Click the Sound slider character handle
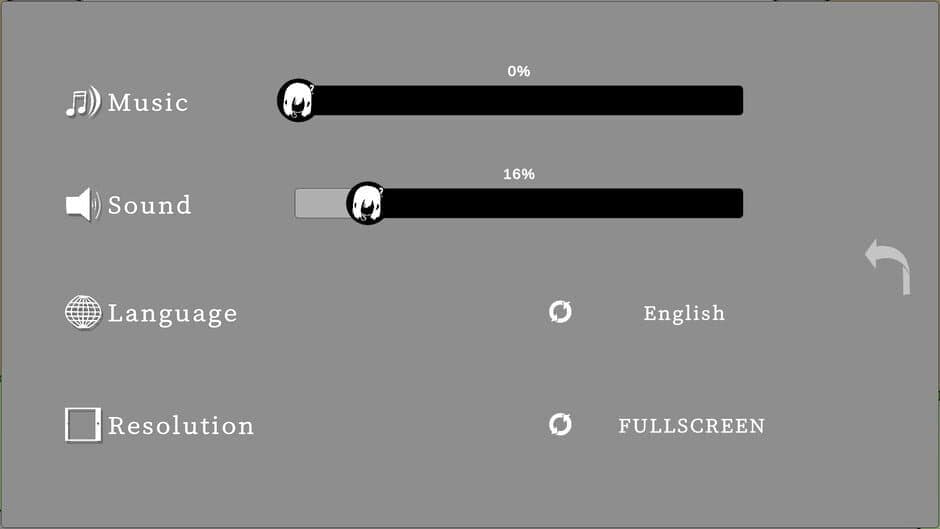940x529 pixels. tap(367, 204)
